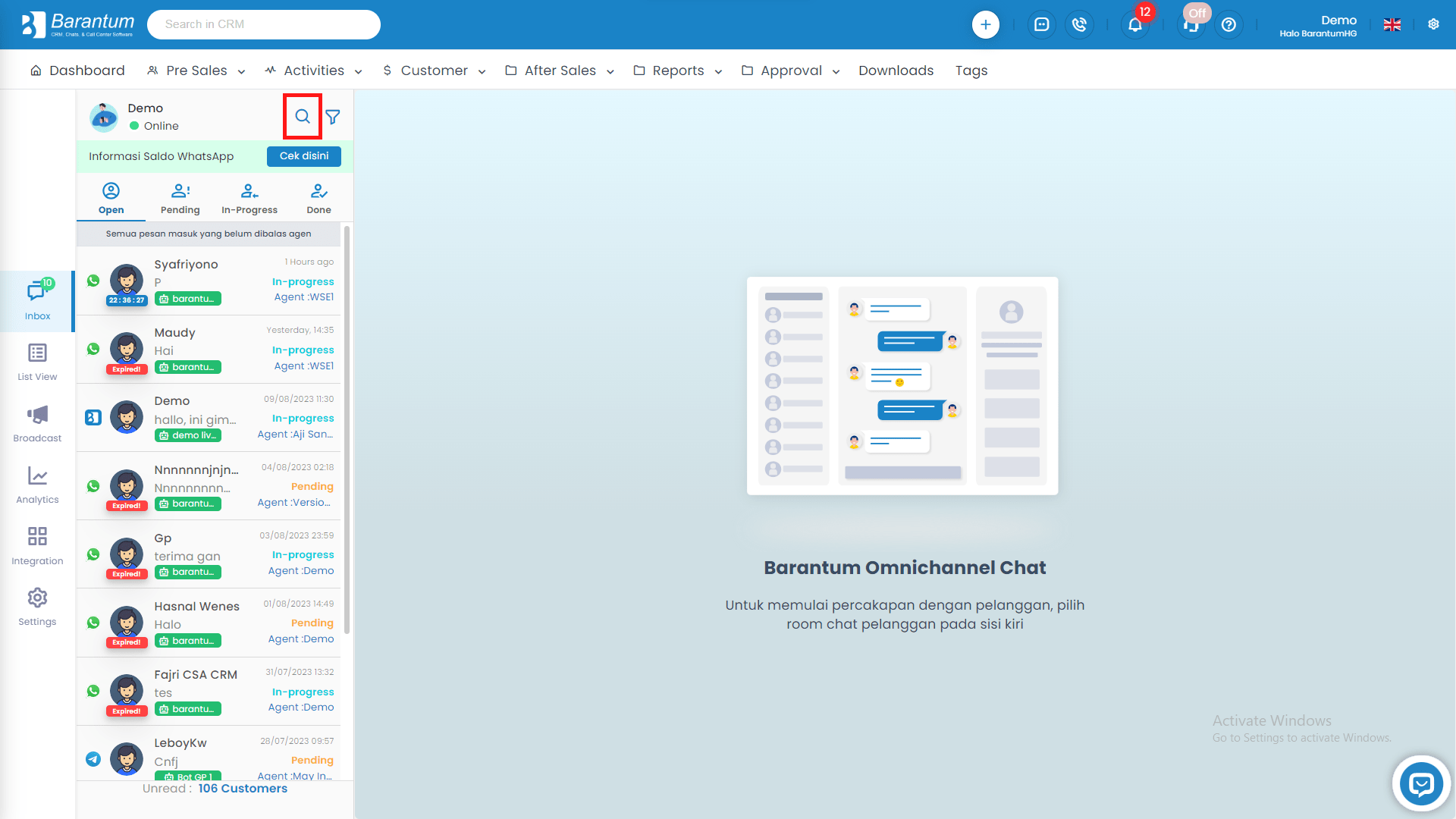Click LeboyKw's Telegram channel icon
This screenshot has width=1456, height=819.
tap(93, 758)
